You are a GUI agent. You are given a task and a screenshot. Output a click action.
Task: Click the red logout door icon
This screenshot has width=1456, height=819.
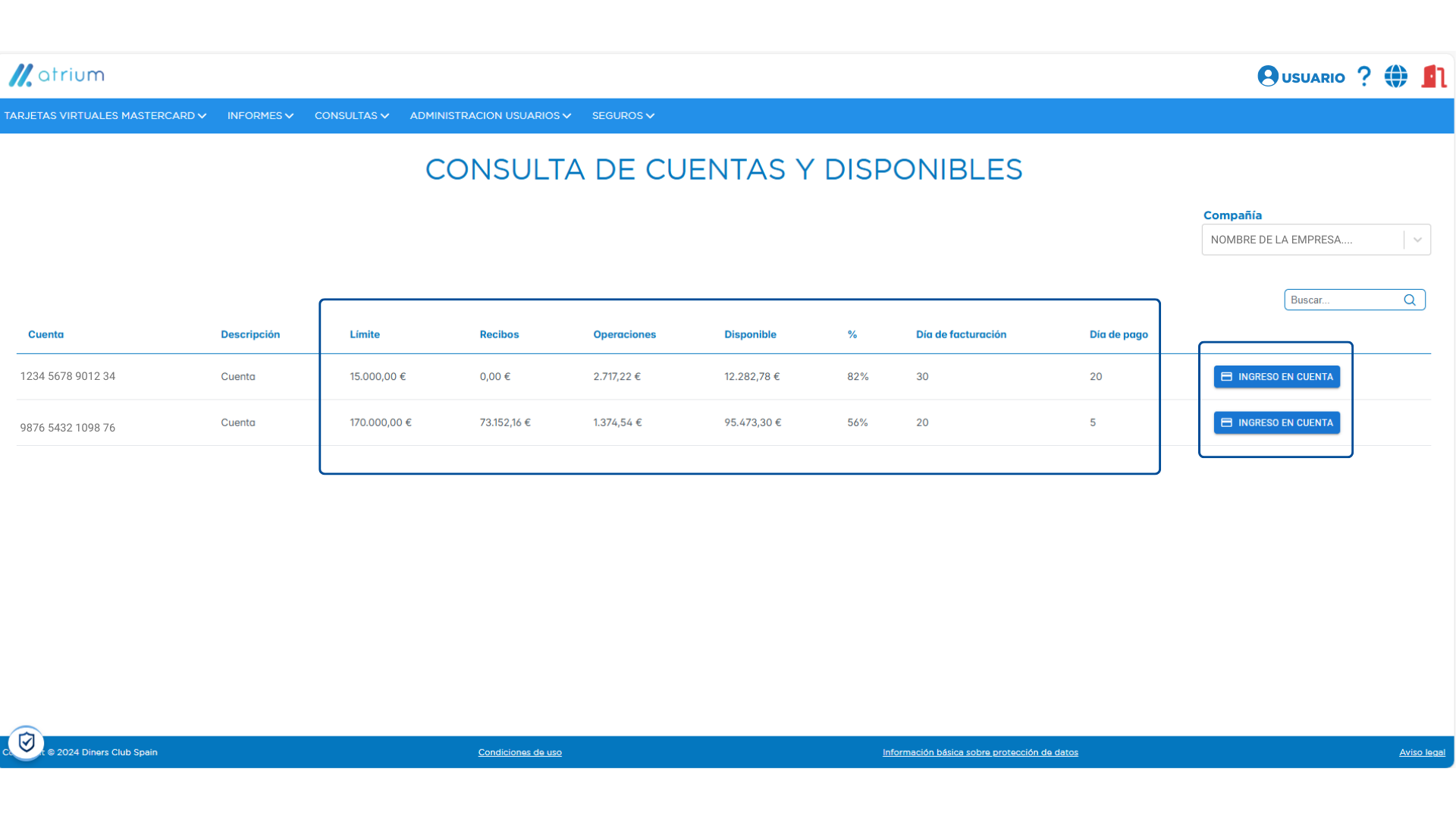point(1433,77)
